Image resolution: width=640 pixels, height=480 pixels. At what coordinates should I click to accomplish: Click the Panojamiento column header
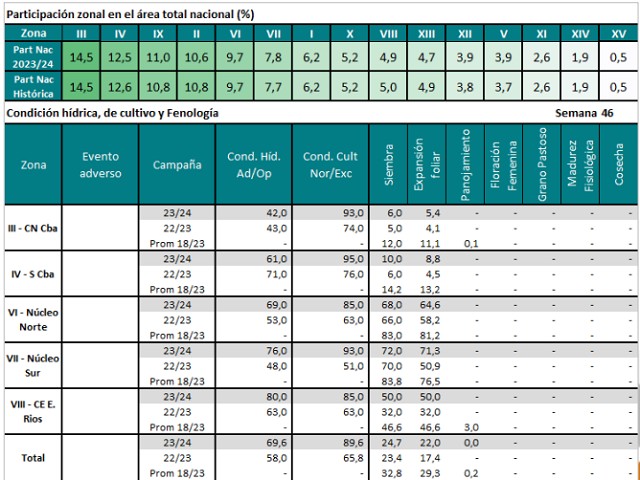(465, 164)
